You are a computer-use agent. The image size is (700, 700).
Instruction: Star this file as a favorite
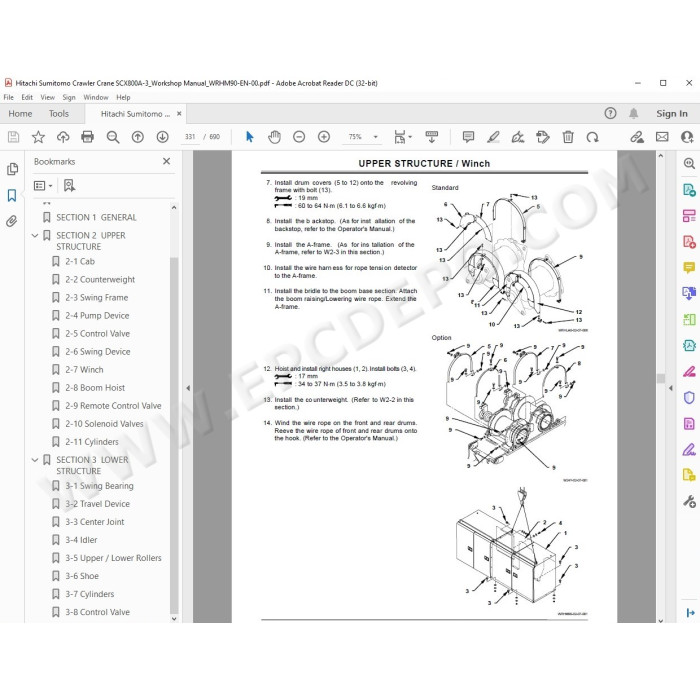pyautogui.click(x=38, y=137)
